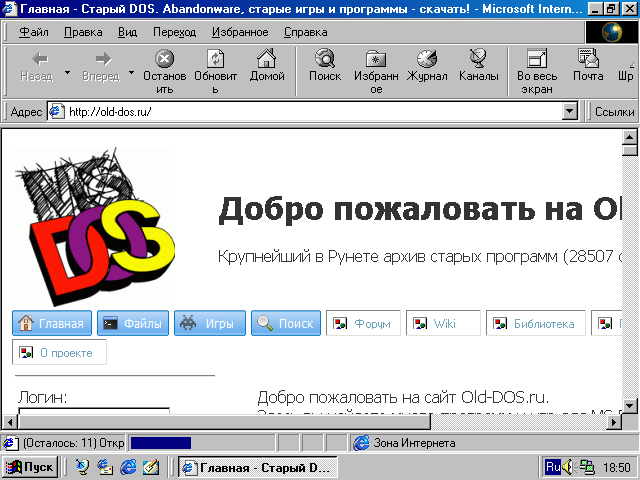Viewport: 640px width, 480px height.
Task: Follow the Библиотека link
Action: pos(536,323)
